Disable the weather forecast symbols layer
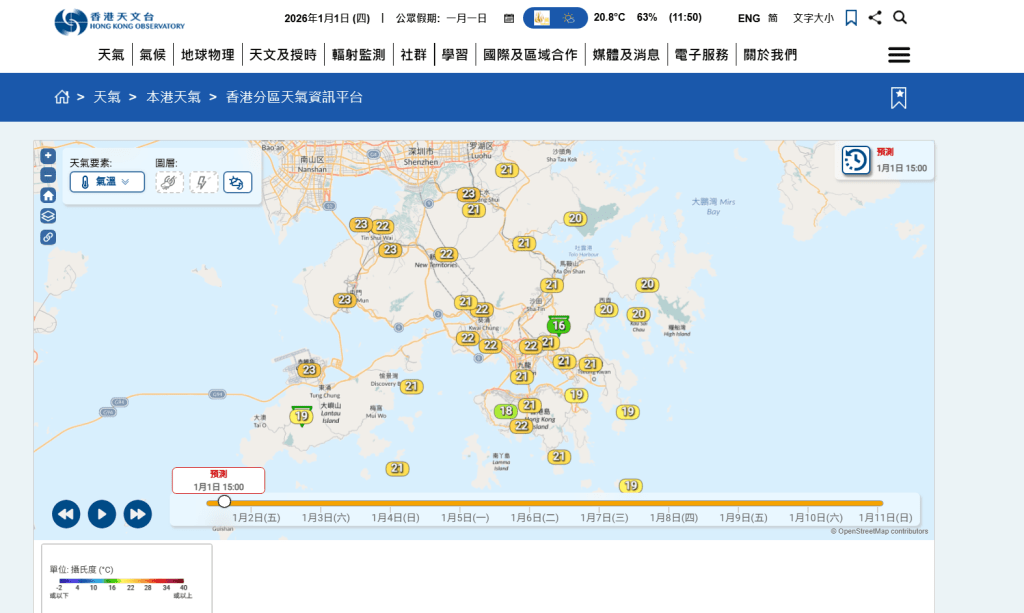1024x613 pixels. (x=238, y=182)
